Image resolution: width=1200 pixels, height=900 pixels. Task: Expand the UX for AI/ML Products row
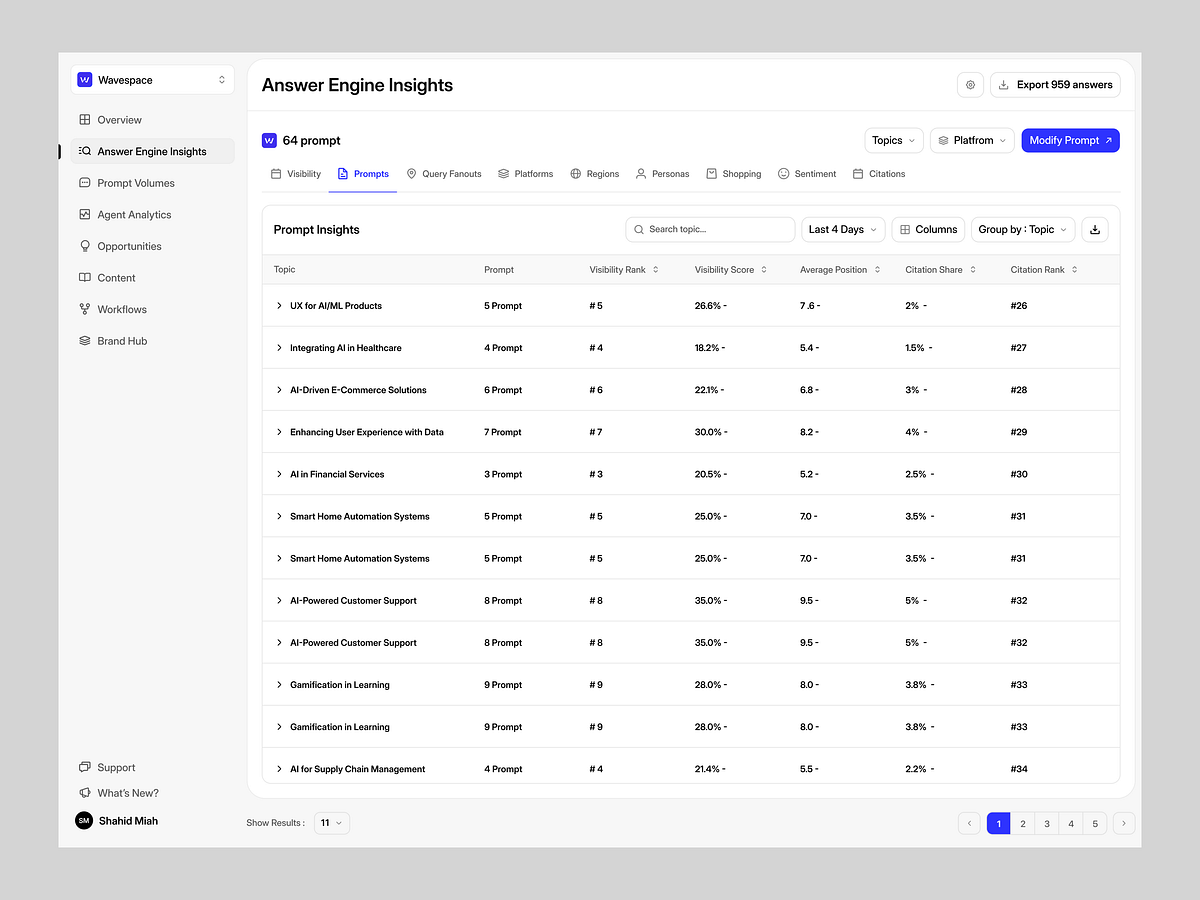coord(279,305)
